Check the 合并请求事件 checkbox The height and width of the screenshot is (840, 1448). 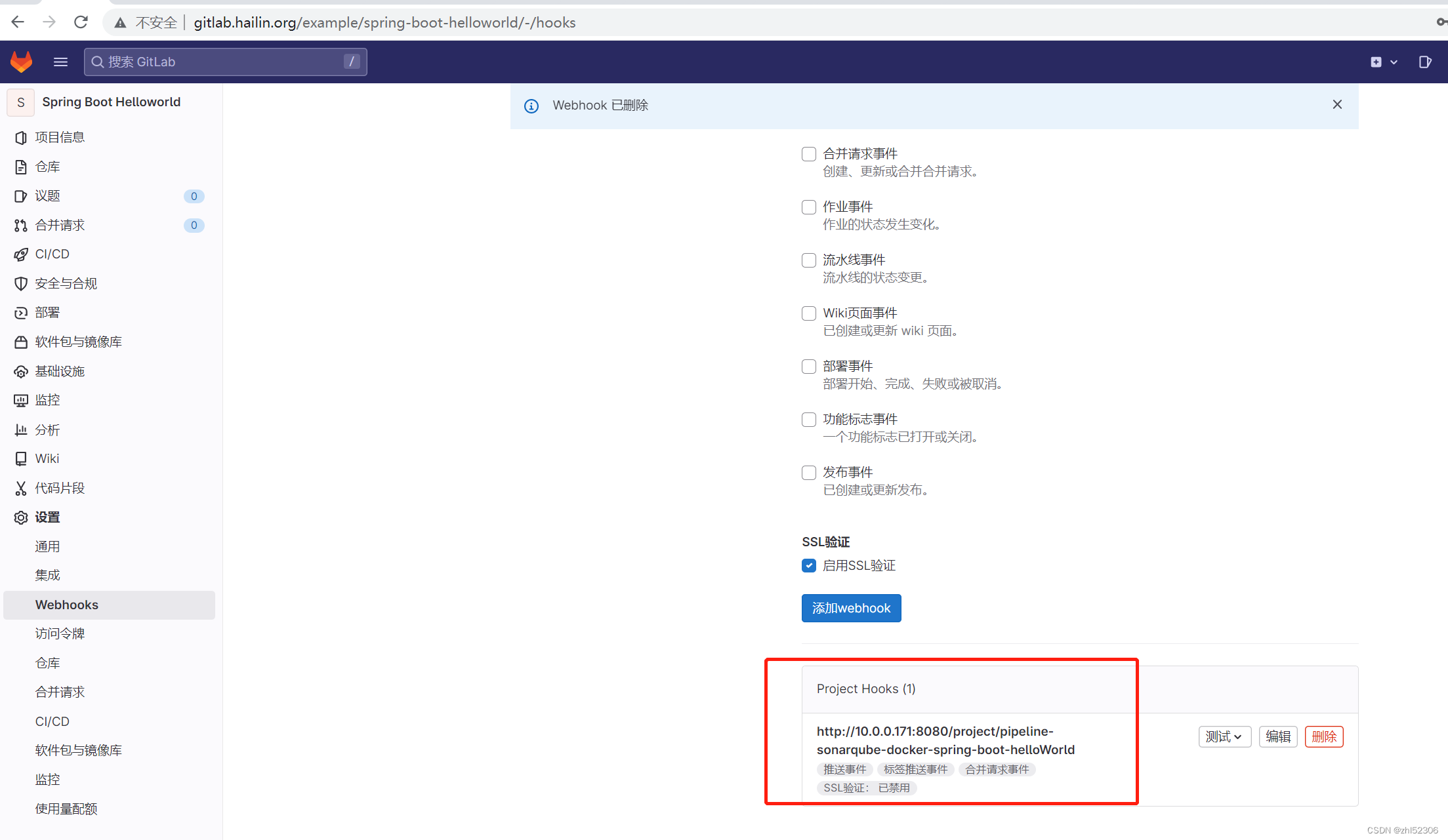click(809, 154)
